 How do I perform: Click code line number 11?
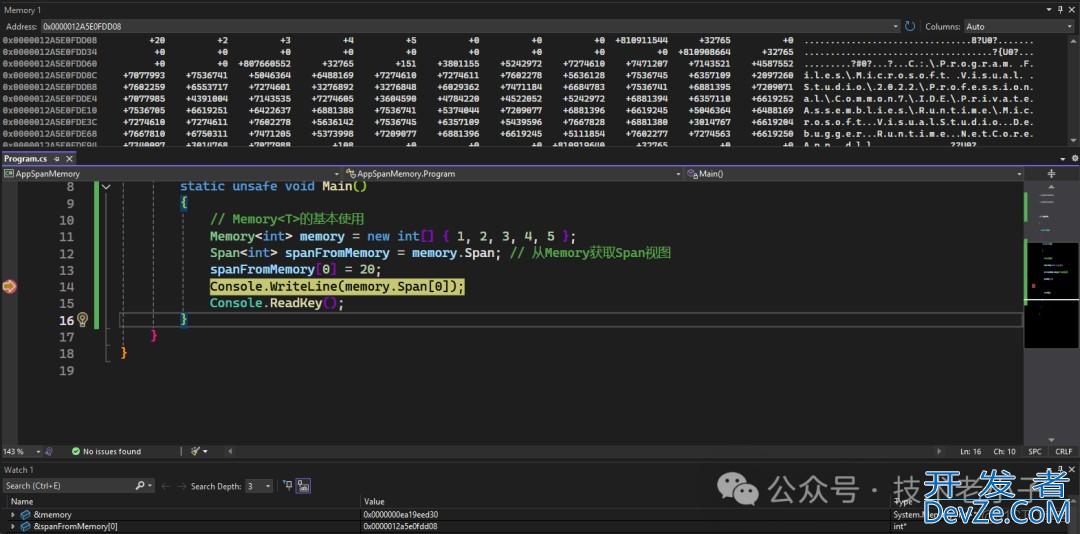67,236
